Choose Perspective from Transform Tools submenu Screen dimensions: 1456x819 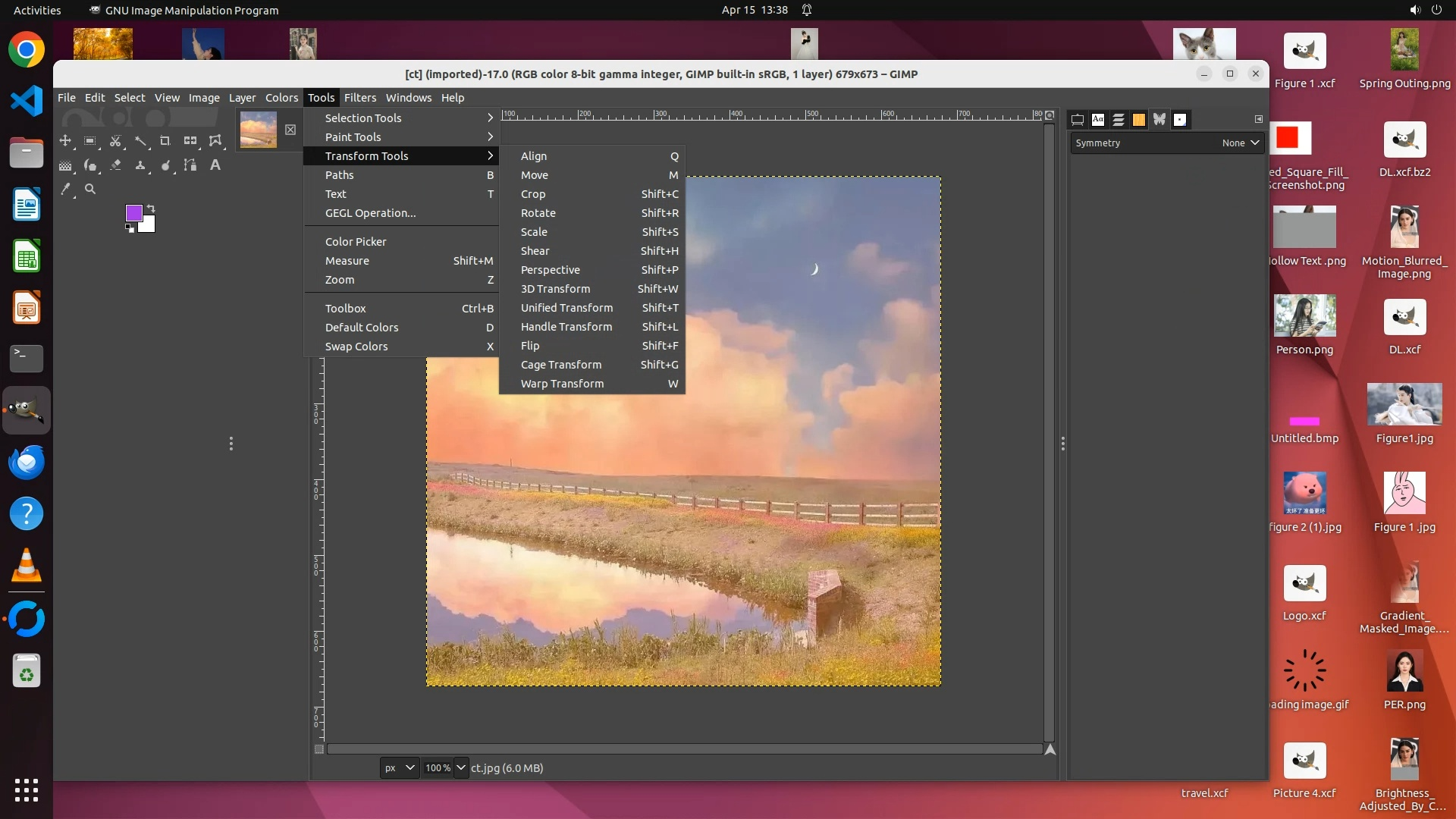point(550,270)
